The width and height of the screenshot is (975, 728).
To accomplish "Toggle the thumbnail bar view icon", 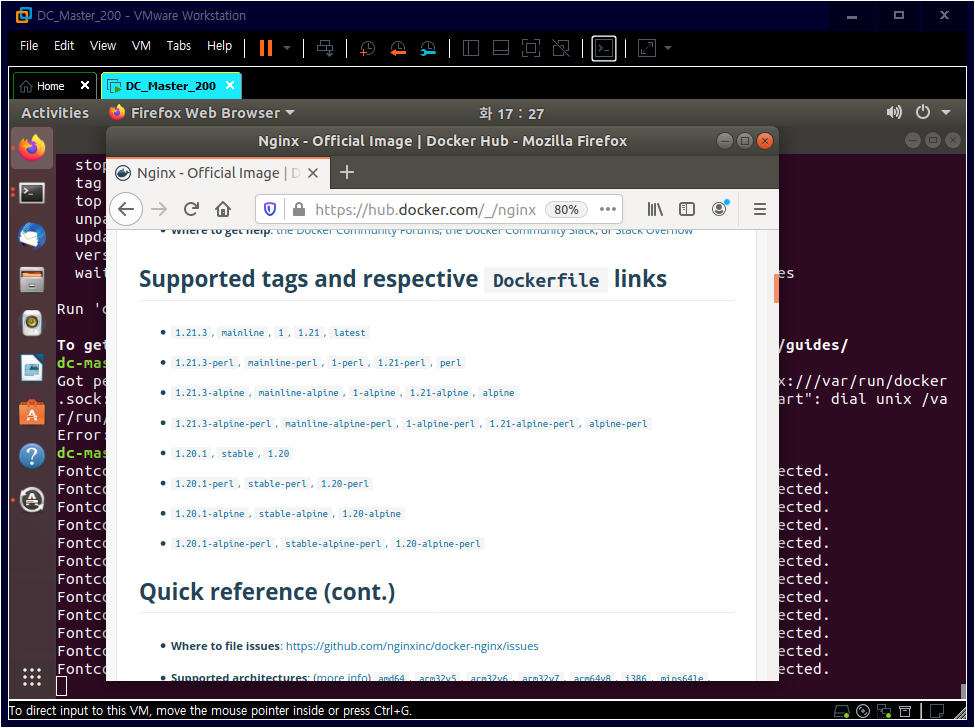I will [x=501, y=48].
